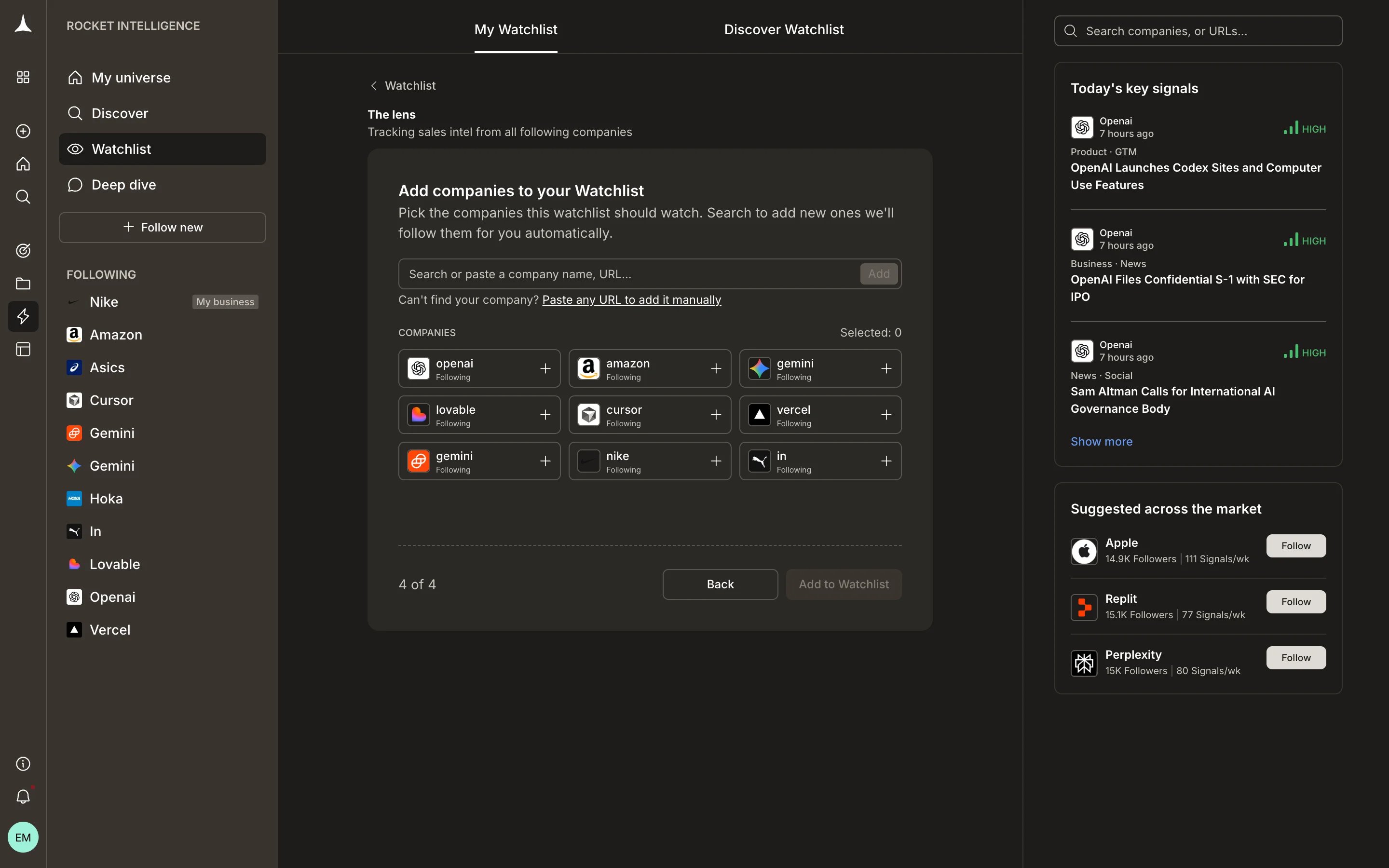Follow Perplexity in suggestions

pos(1295,657)
